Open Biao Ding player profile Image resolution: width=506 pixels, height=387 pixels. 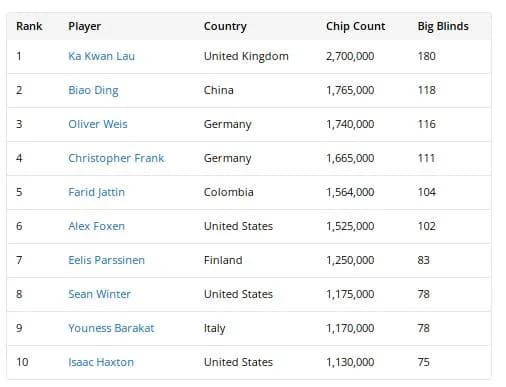tap(93, 90)
